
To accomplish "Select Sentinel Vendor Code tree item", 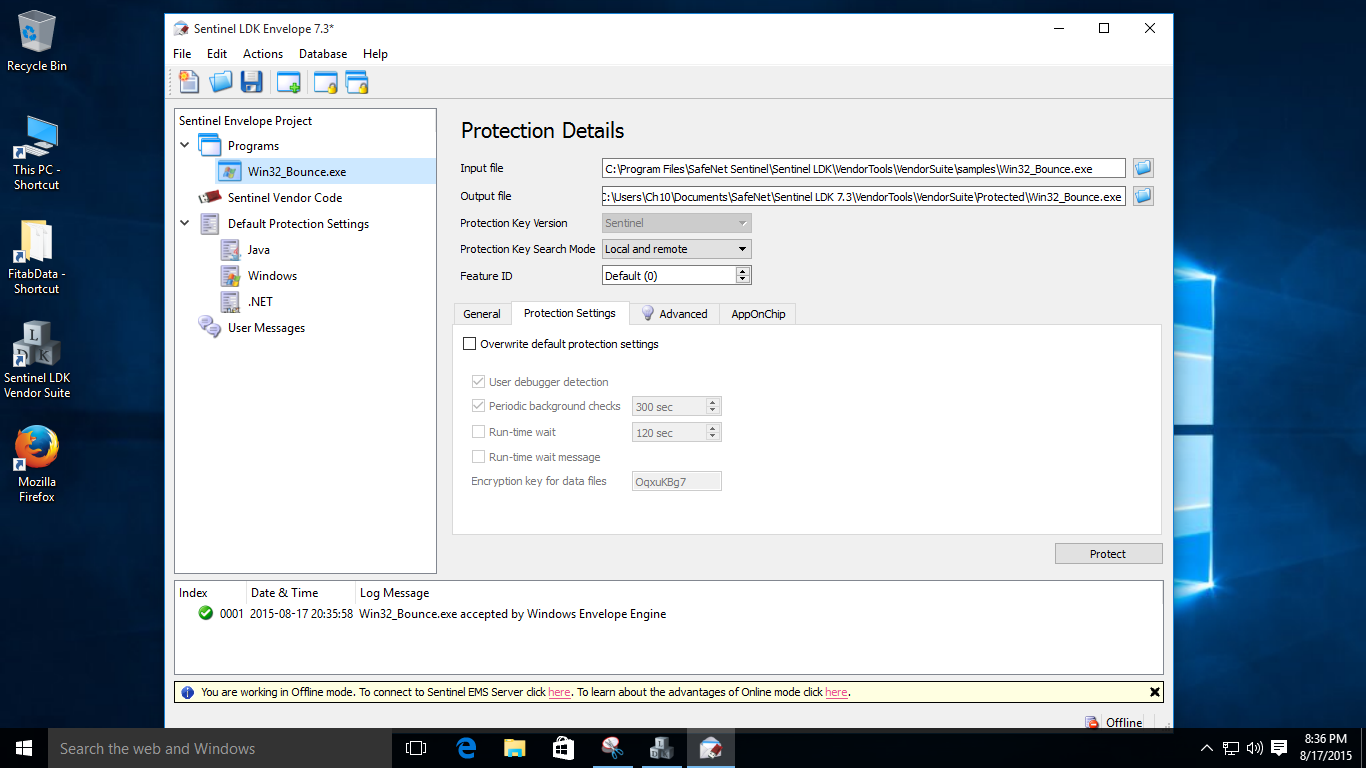I will click(285, 198).
